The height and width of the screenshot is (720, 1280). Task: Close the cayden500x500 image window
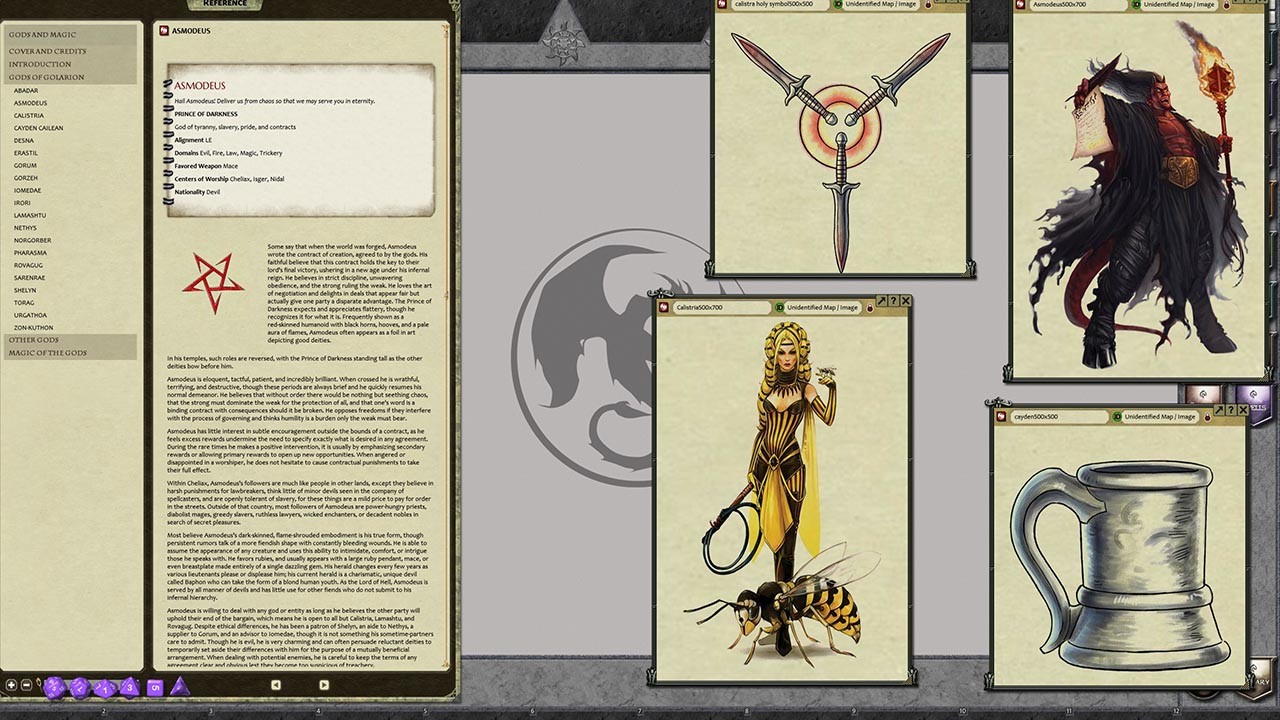[x=1243, y=410]
